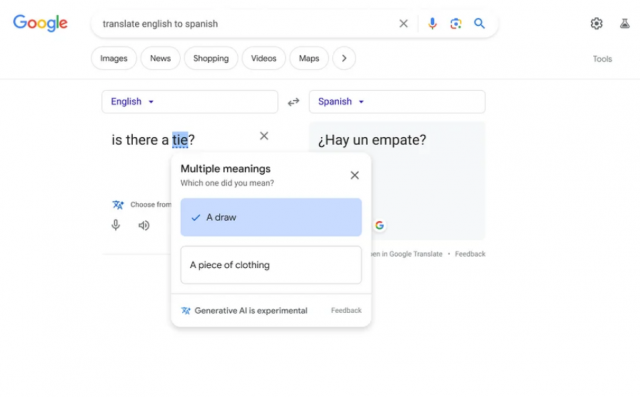
Task: Switch to Maps results tab
Action: point(309,58)
